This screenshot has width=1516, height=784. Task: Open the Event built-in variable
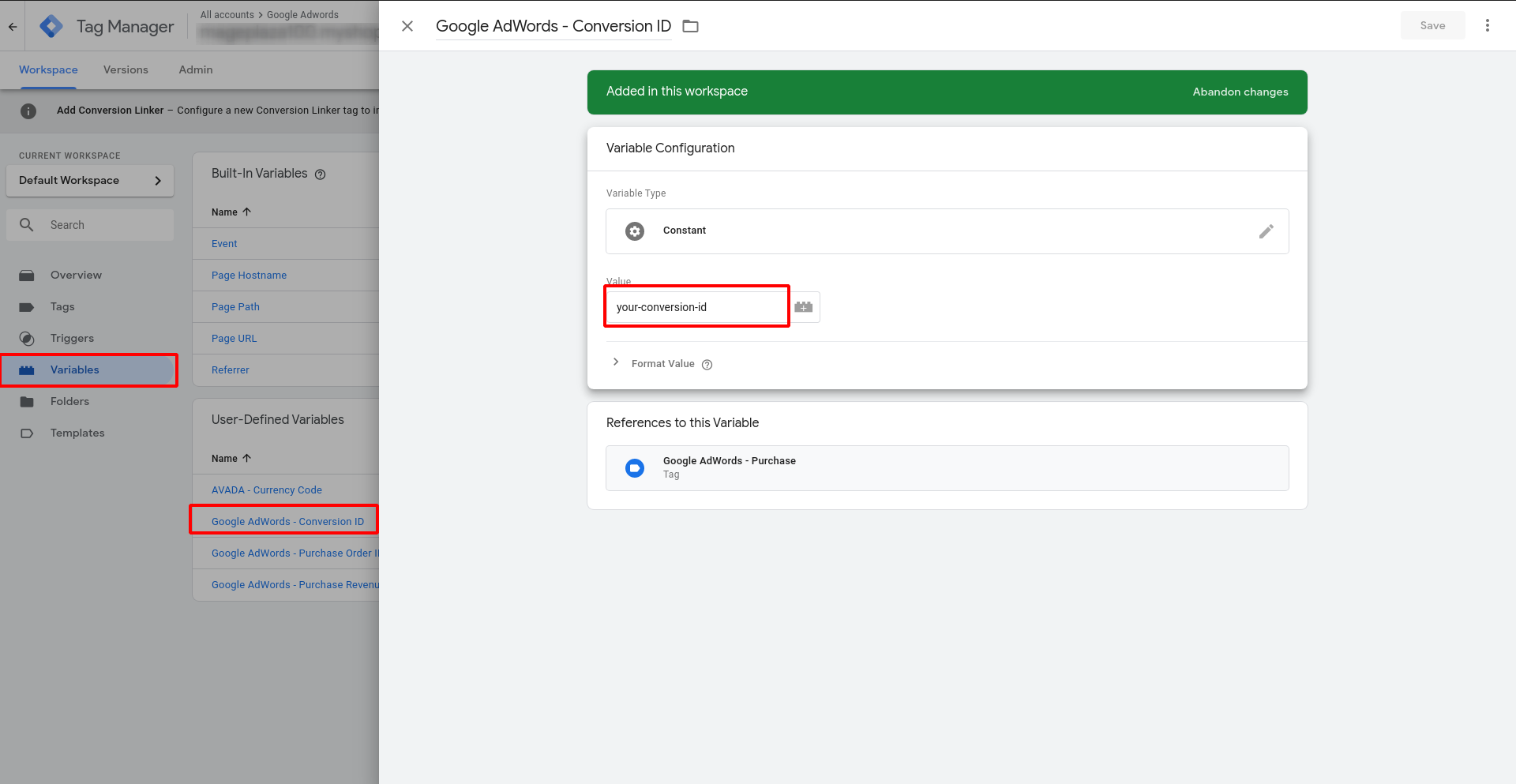click(x=224, y=243)
